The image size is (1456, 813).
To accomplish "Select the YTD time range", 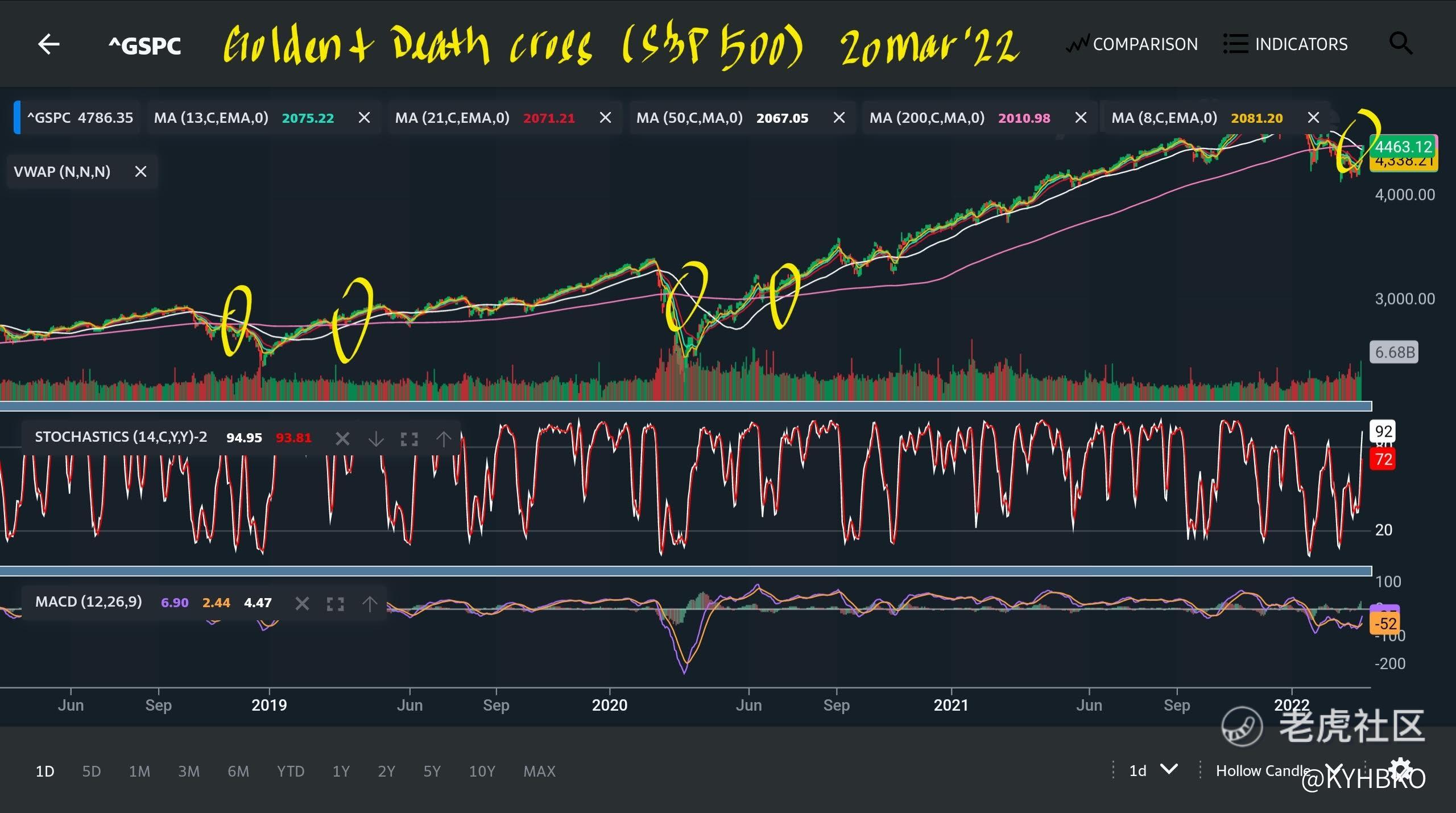I will click(x=290, y=771).
